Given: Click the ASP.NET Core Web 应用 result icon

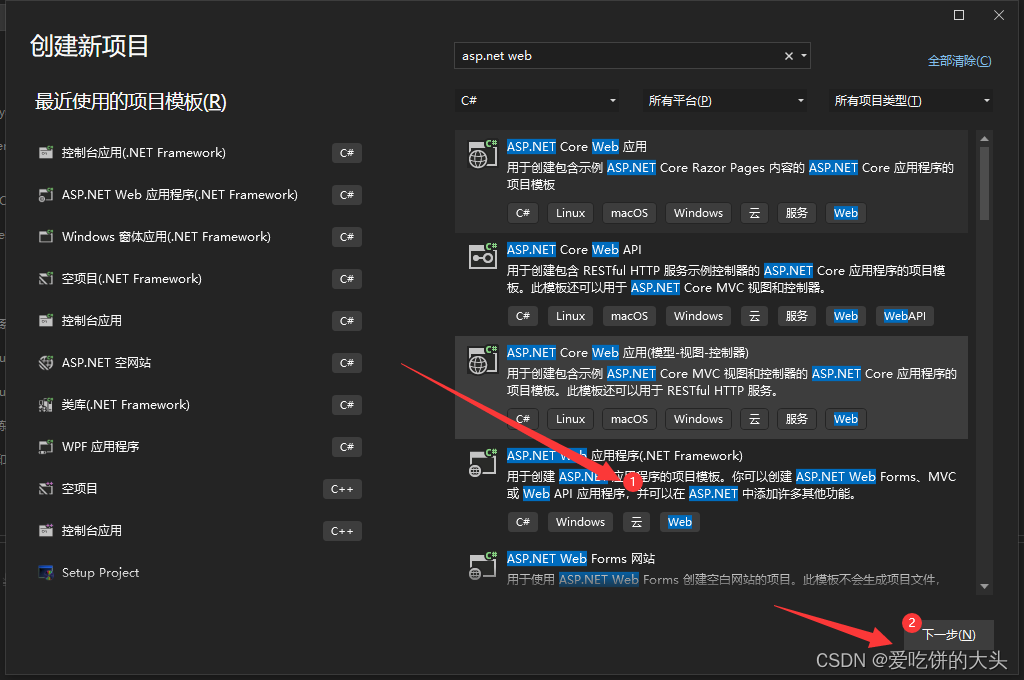Looking at the screenshot, I should coord(483,154).
